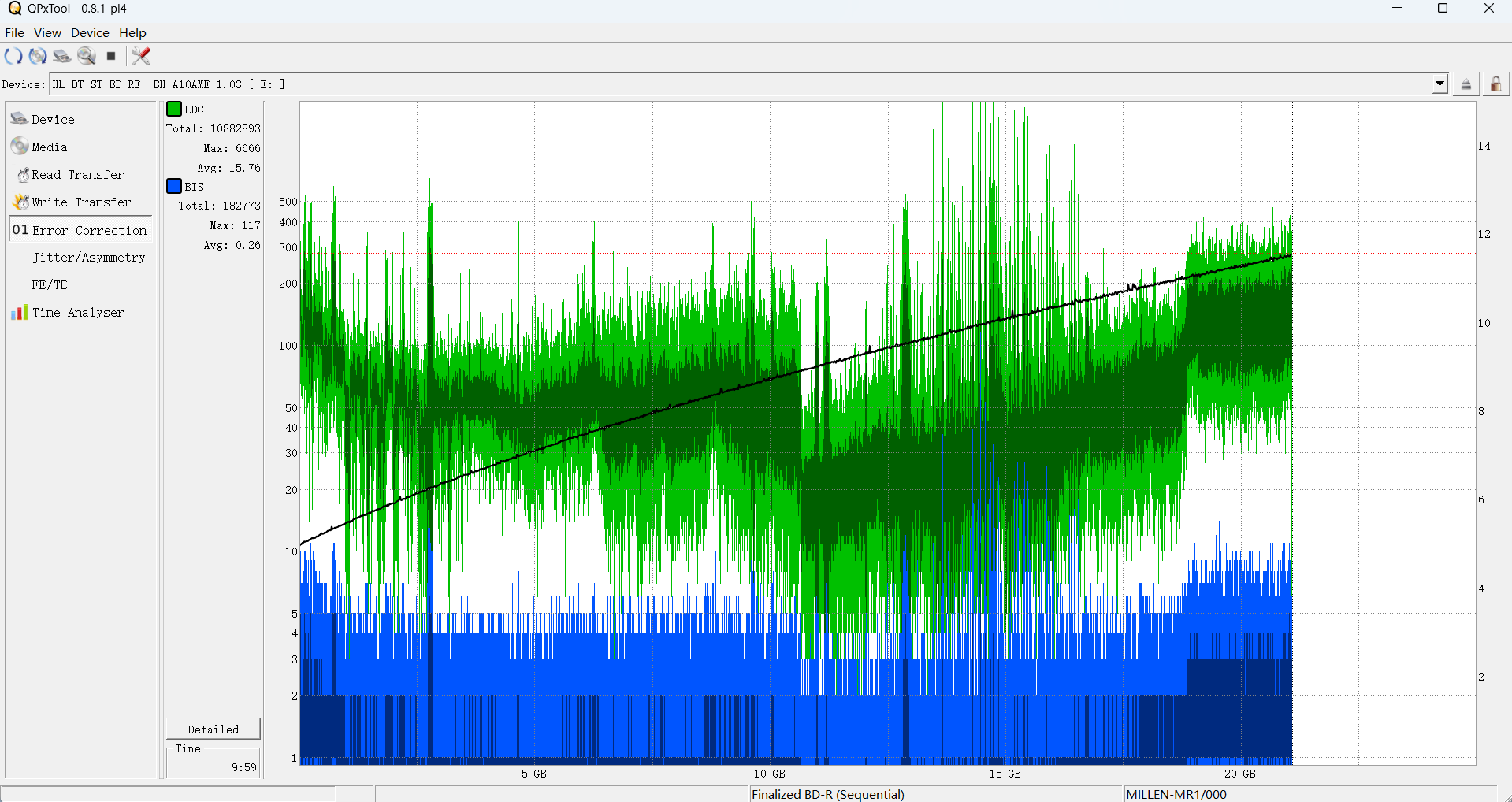The width and height of the screenshot is (1512, 802).
Task: Open the View menu
Action: (x=47, y=32)
